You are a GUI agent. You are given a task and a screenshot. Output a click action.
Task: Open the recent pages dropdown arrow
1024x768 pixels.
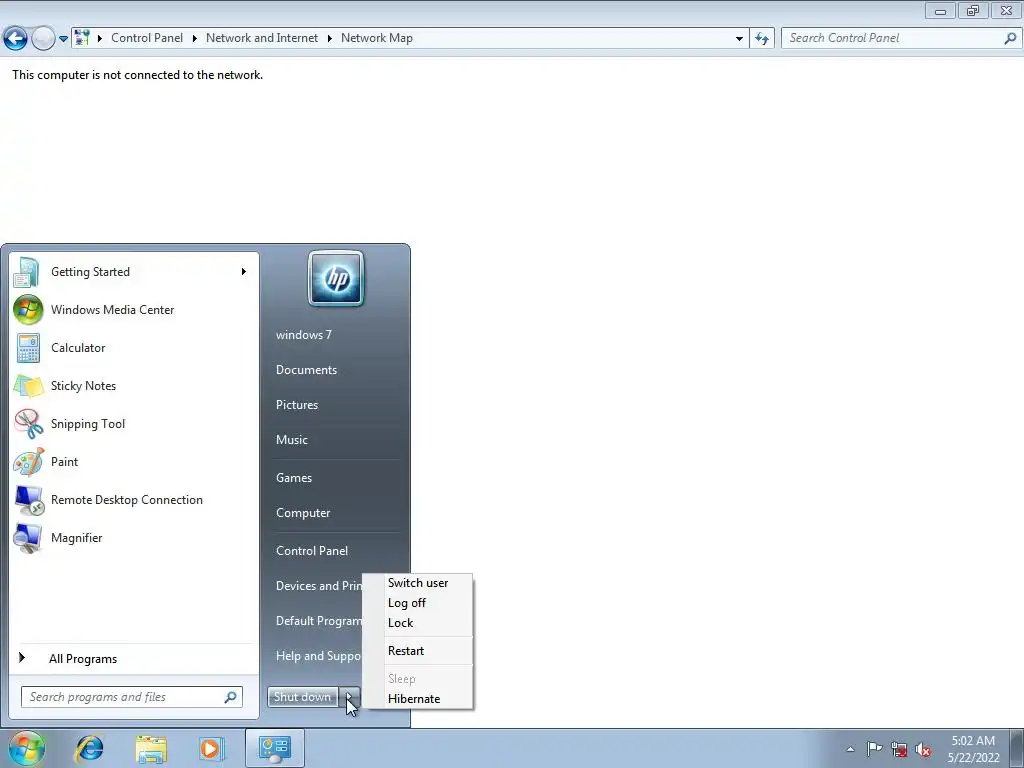pos(63,39)
